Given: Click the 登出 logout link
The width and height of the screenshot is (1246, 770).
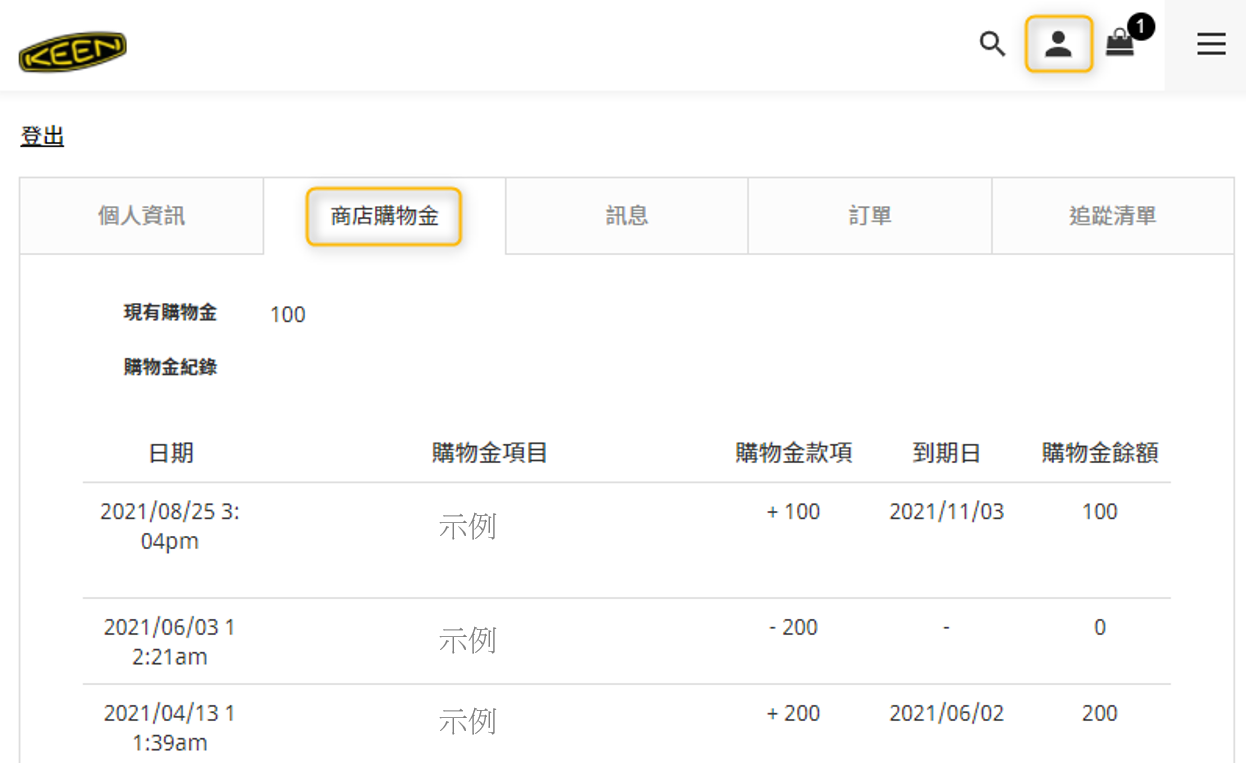Looking at the screenshot, I should click(42, 137).
